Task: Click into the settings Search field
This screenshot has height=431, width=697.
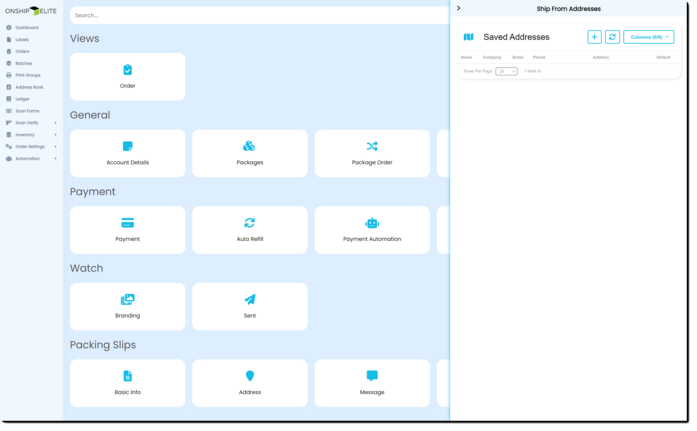Action: [x=258, y=15]
